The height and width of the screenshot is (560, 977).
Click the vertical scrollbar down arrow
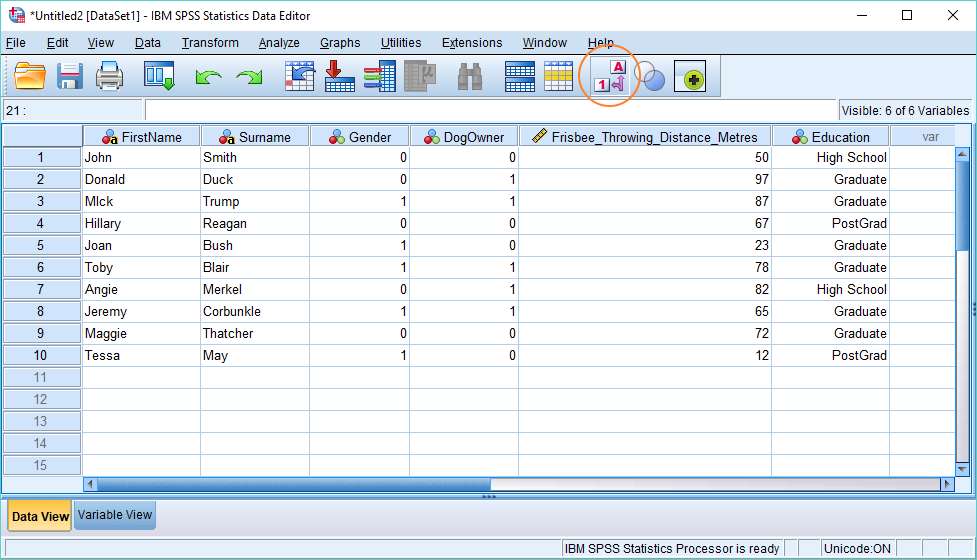coord(961,469)
